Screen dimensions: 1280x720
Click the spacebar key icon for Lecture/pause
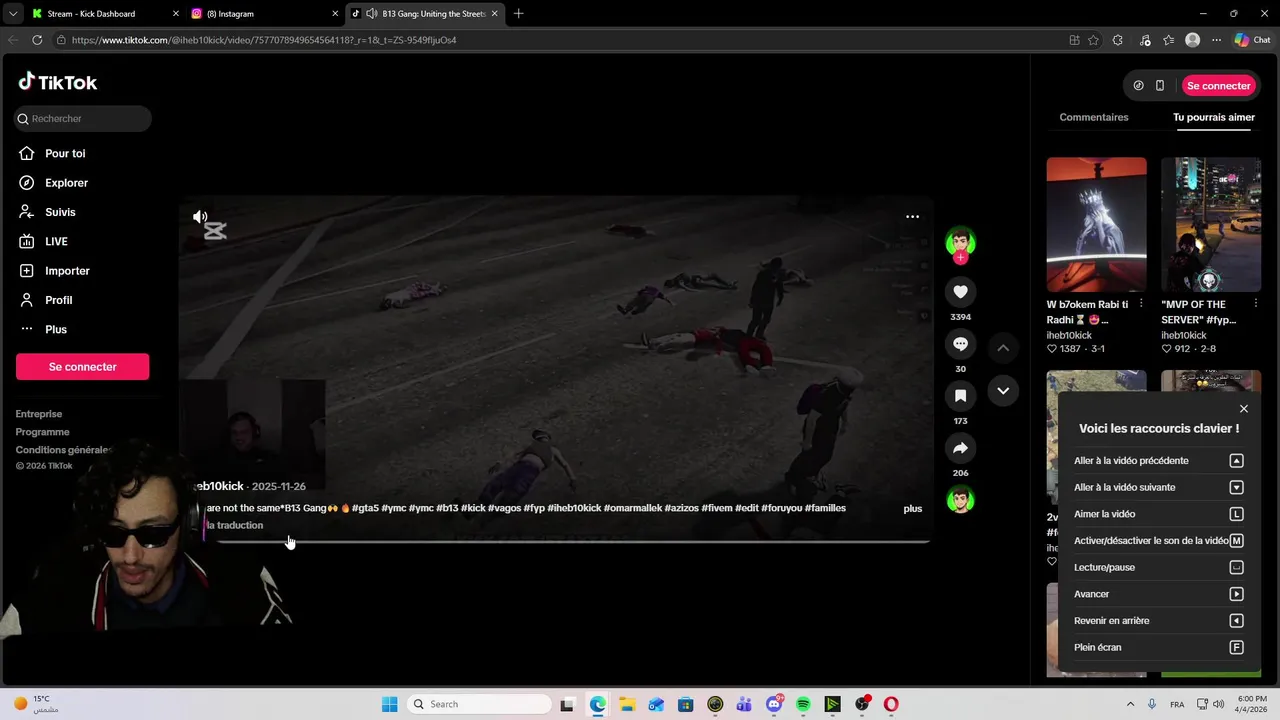click(x=1236, y=568)
